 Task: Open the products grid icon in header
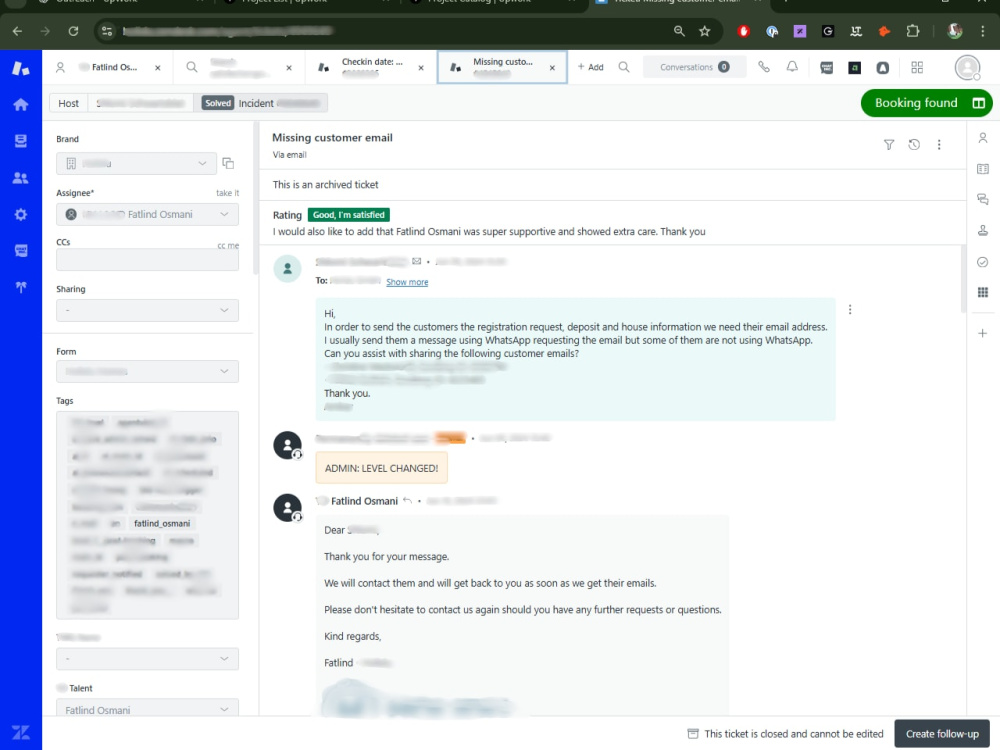(x=917, y=67)
